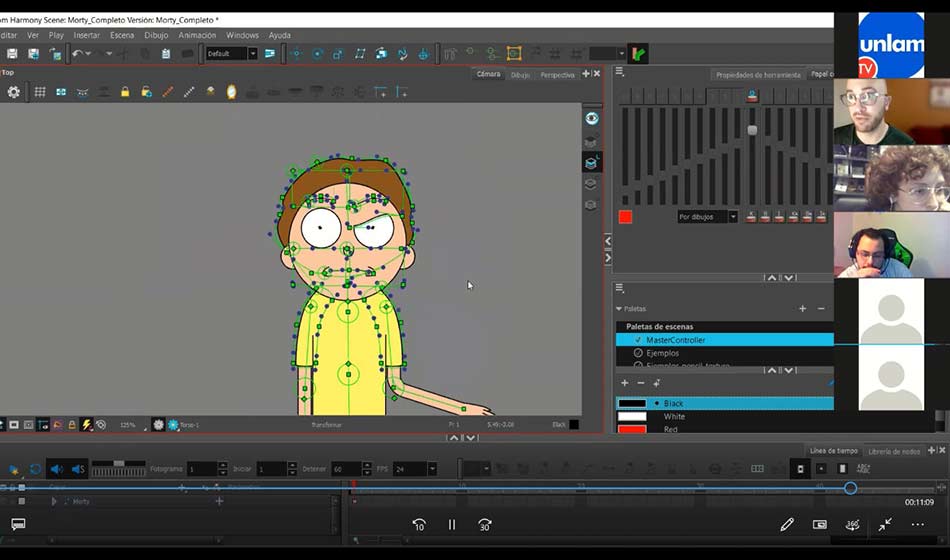Viewport: 950px width, 560px height.
Task: Collapse the Paletas section triangle
Action: (619, 309)
